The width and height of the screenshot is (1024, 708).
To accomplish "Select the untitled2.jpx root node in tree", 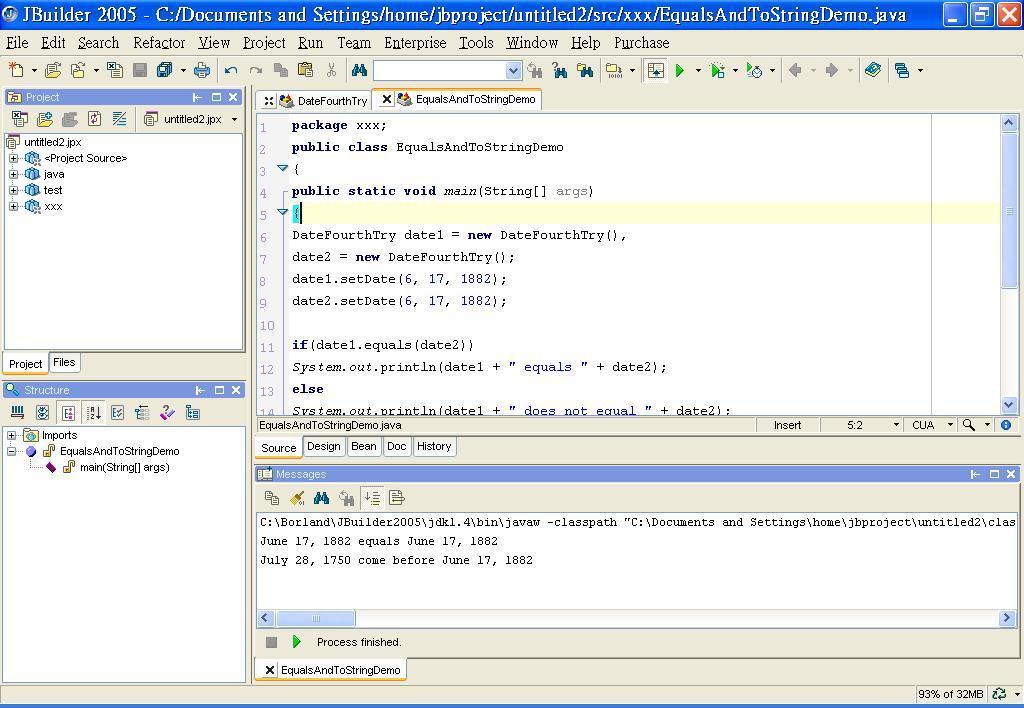I will click(x=52, y=142).
